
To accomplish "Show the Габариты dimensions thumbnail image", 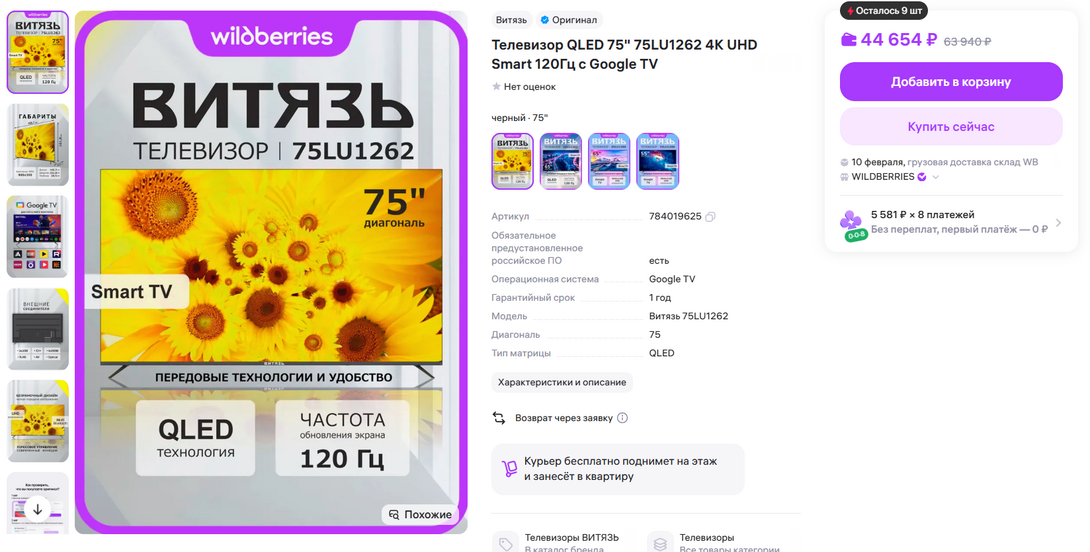I will (x=38, y=145).
